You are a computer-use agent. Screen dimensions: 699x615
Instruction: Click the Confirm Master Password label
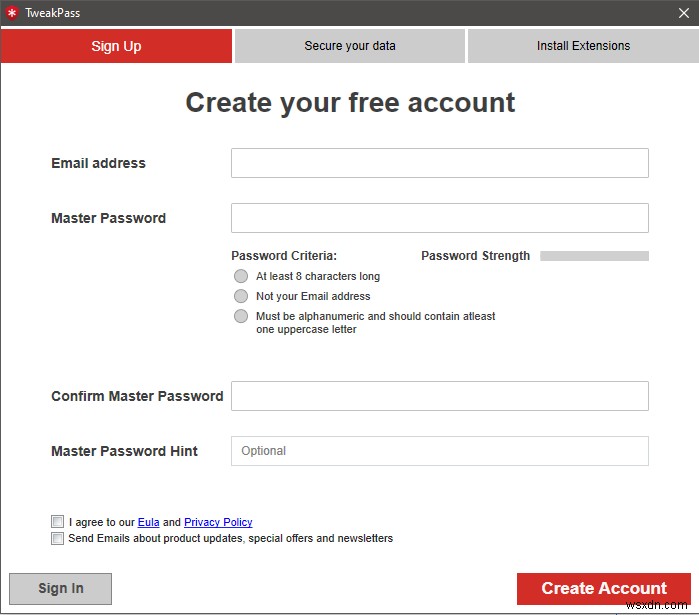click(x=137, y=396)
